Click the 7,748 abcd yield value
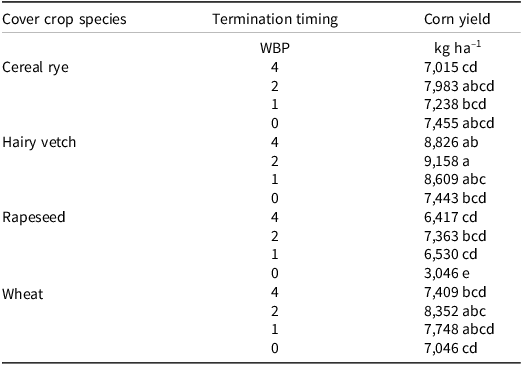This screenshot has width=523, height=365. pyautogui.click(x=459, y=330)
